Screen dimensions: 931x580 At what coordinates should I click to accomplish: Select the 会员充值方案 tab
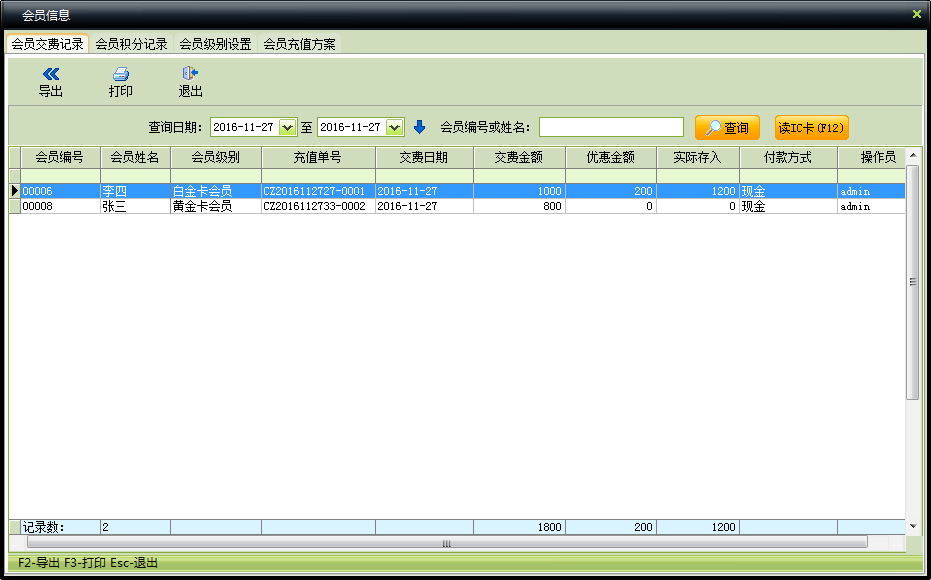tap(299, 44)
